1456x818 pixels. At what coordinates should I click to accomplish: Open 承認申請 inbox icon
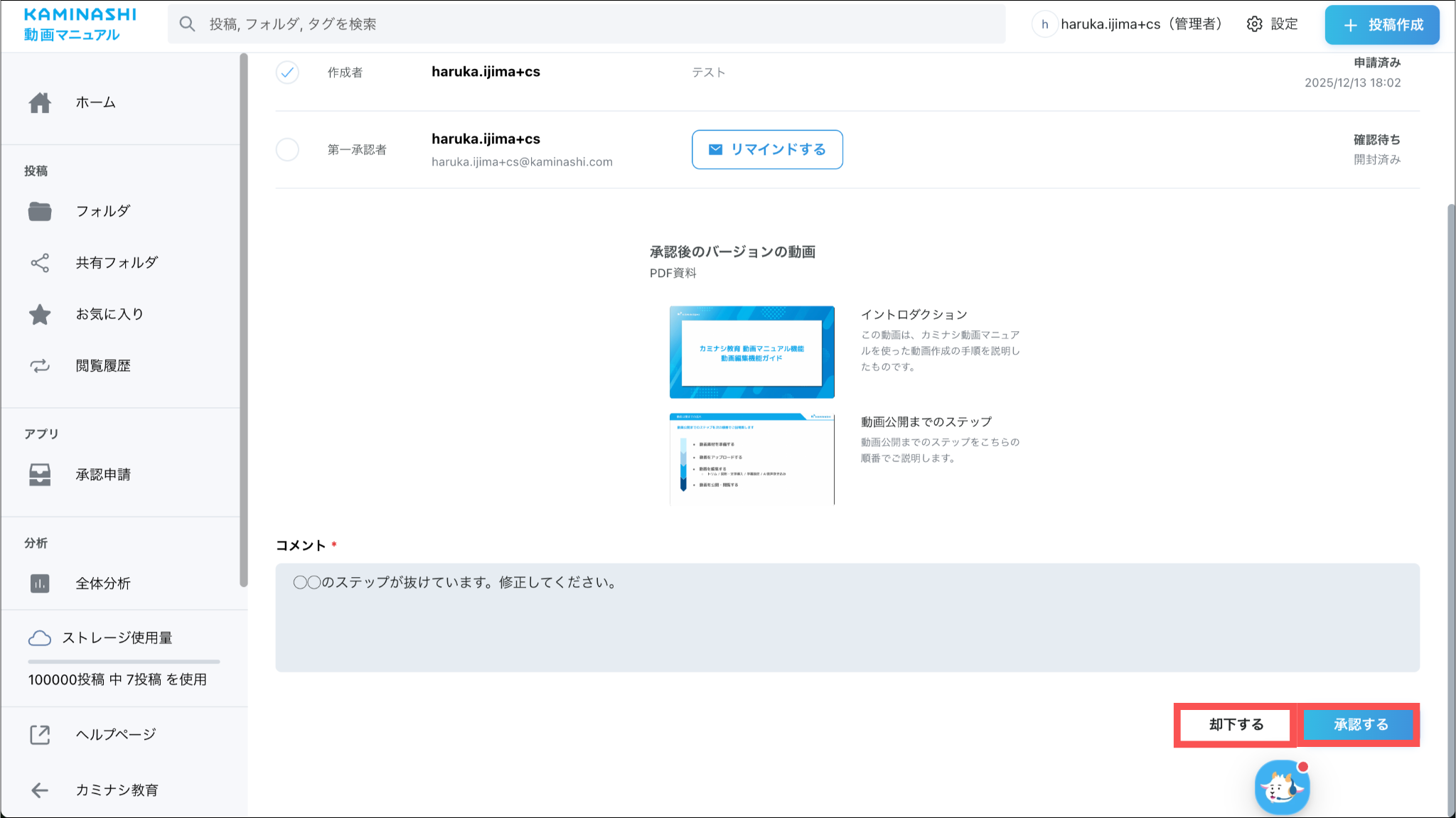(x=40, y=475)
